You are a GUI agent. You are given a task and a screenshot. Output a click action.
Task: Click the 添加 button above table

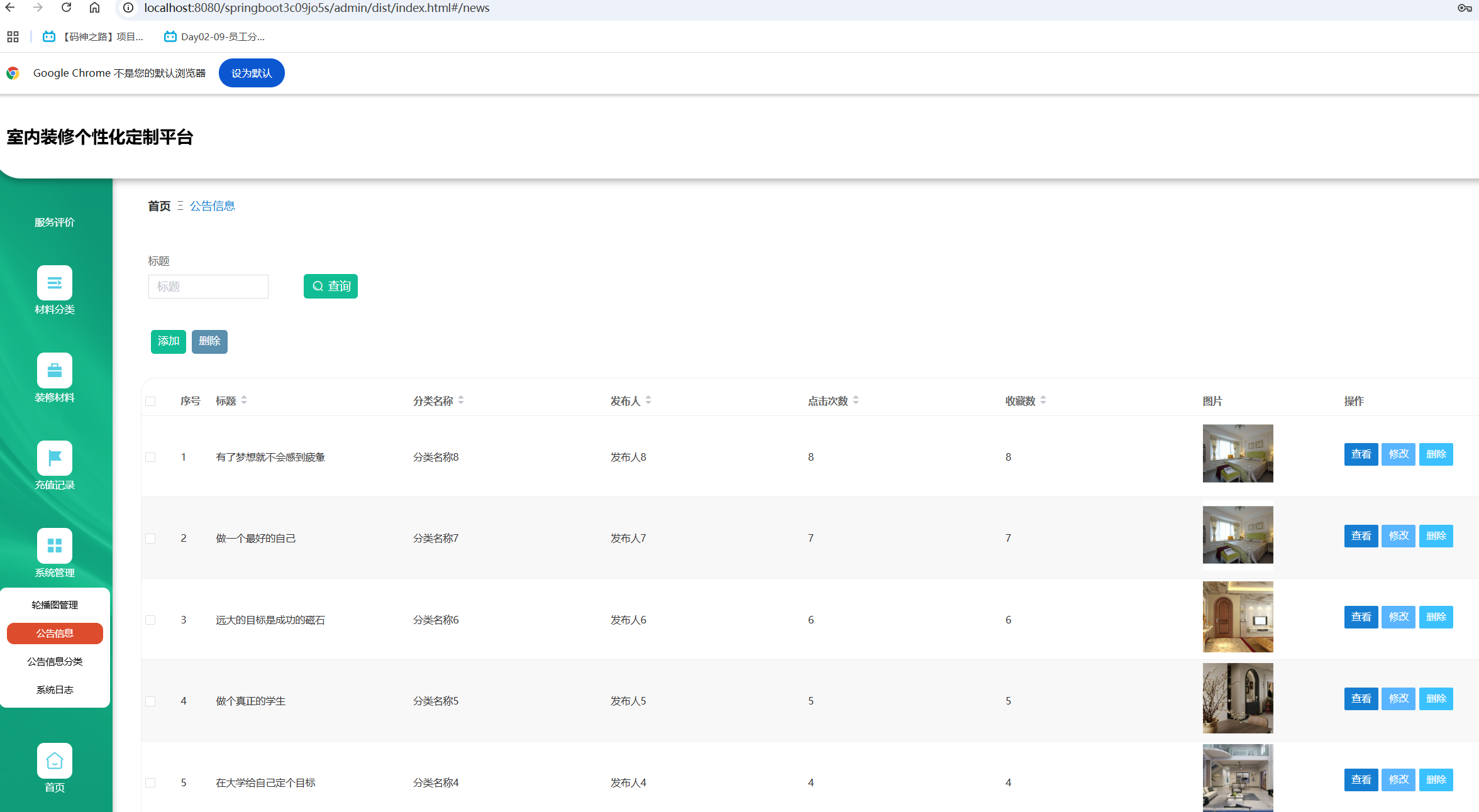point(168,341)
